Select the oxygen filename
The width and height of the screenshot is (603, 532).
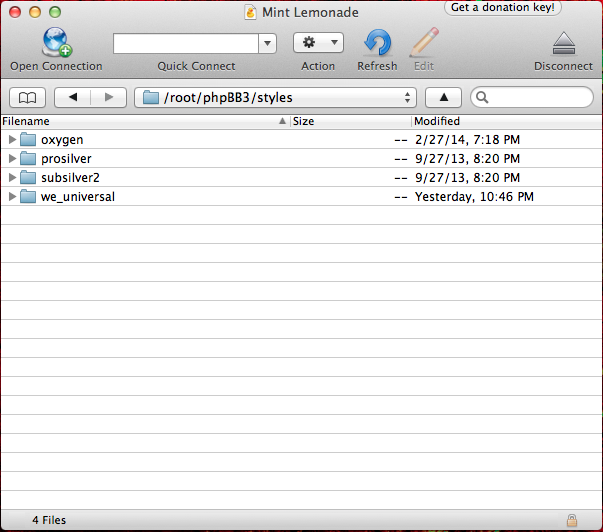coord(62,140)
